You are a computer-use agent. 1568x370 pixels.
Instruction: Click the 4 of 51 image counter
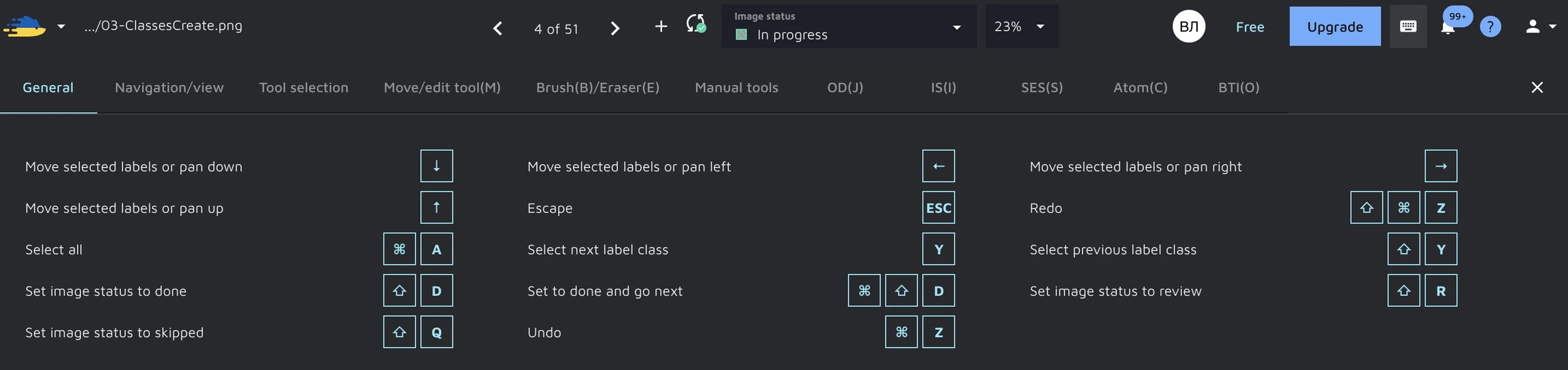[x=556, y=29]
